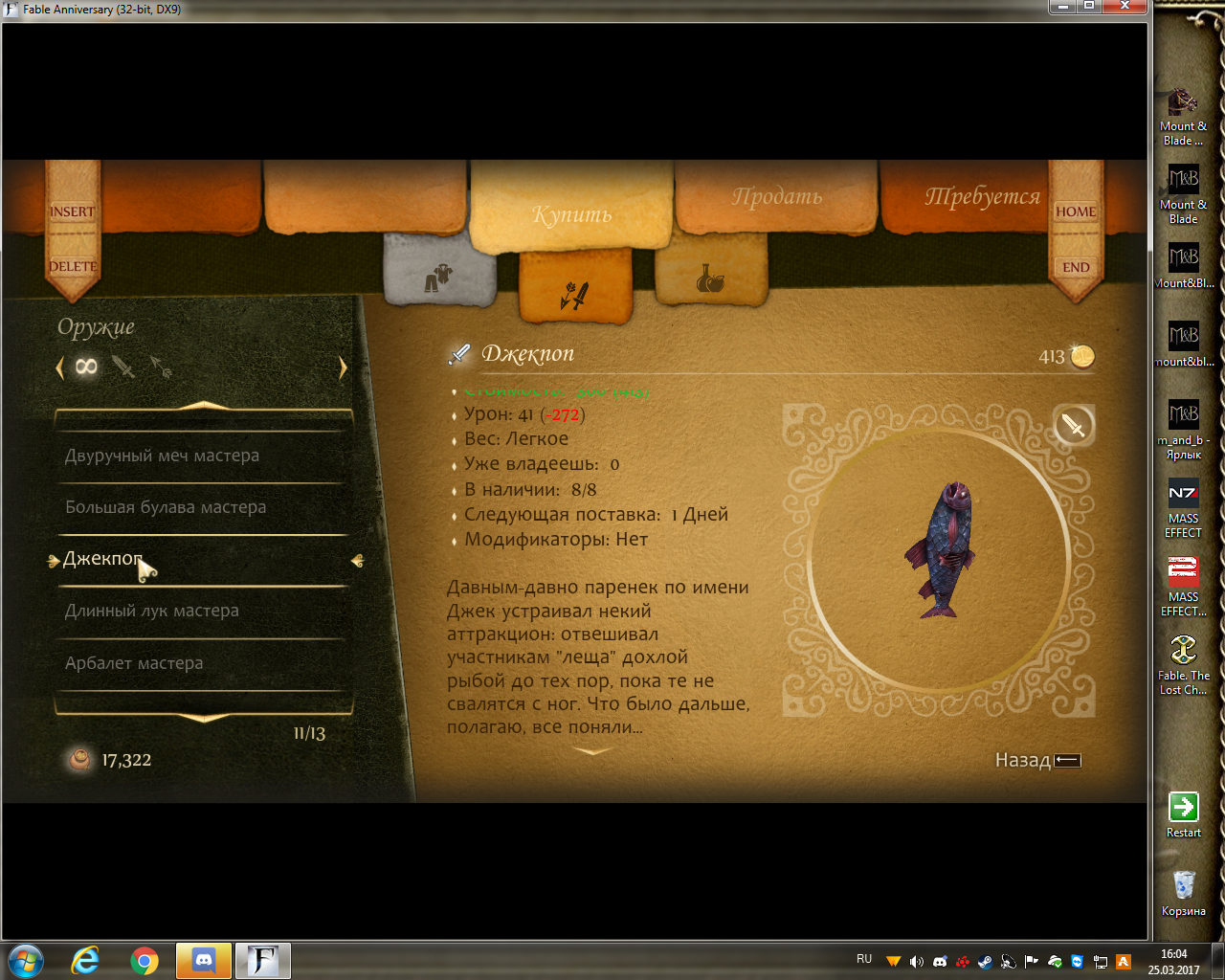Open the Restart desktop shortcut
Screen dimensions: 1225x980
tap(1183, 815)
